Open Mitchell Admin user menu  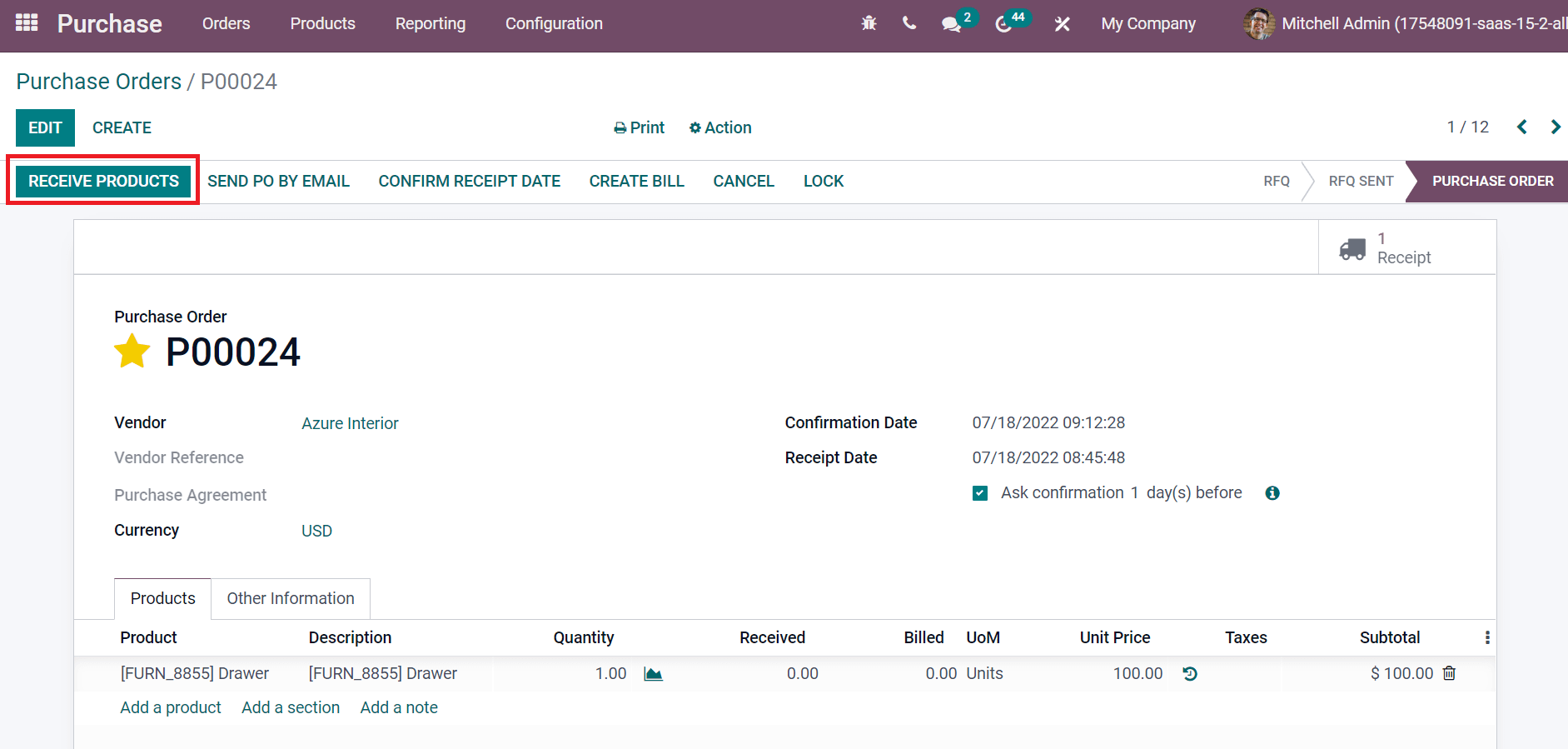tap(1405, 23)
